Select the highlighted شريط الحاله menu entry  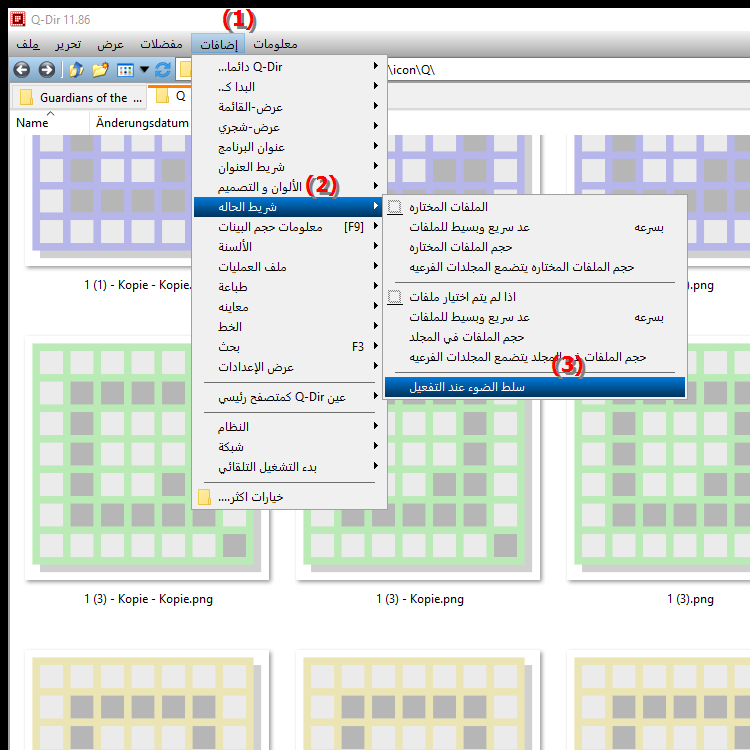(289, 207)
